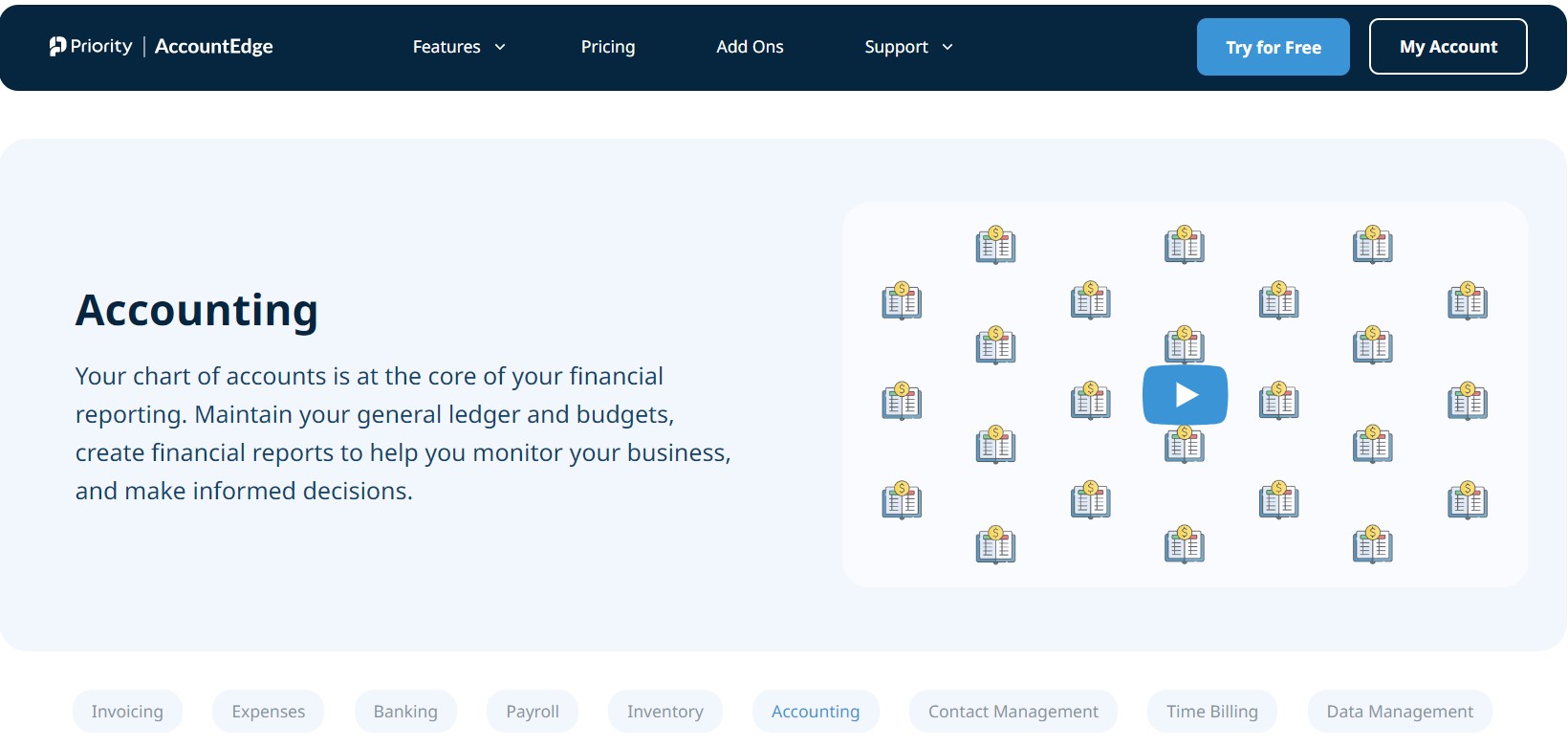Open the Contact Management tab
The width and height of the screenshot is (1568, 748).
pyautogui.click(x=1013, y=712)
